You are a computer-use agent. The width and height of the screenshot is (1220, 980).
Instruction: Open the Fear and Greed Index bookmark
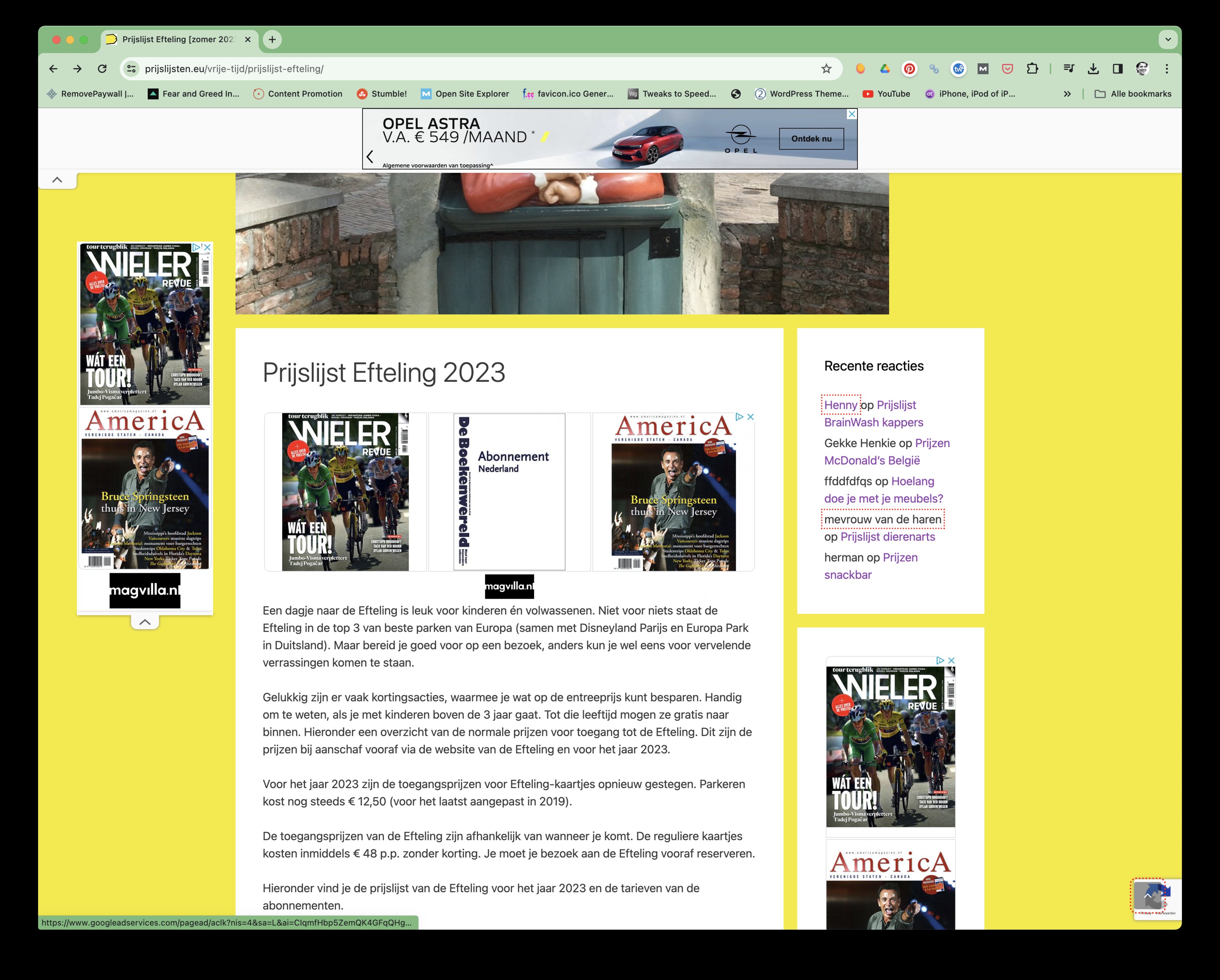tap(193, 94)
